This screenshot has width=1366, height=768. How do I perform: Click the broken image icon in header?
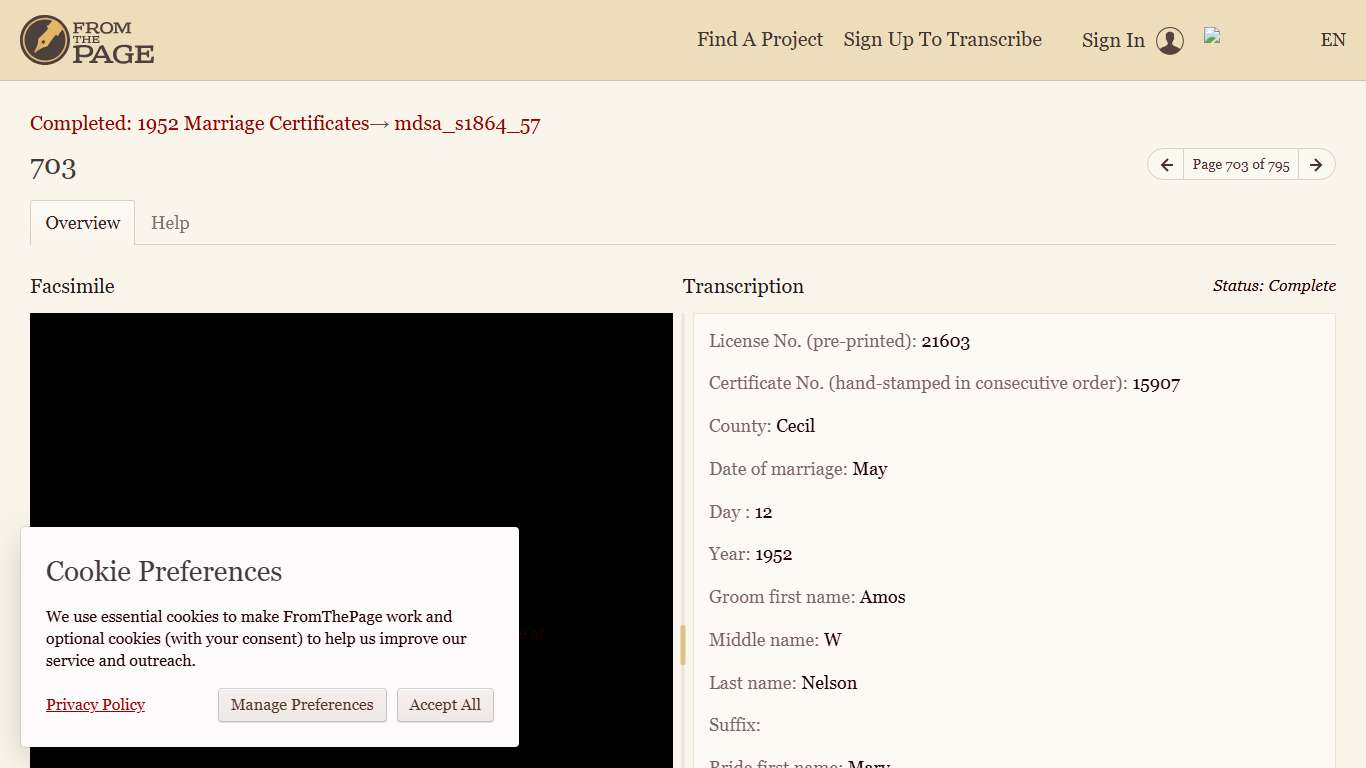[1213, 36]
